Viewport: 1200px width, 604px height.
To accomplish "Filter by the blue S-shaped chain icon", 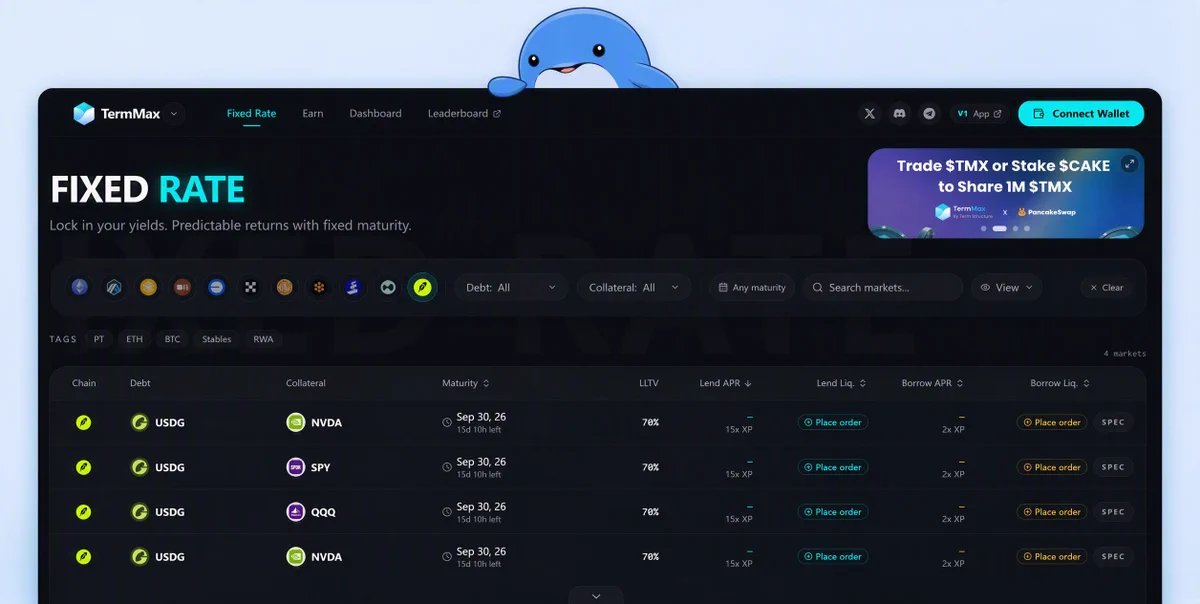I will 352,287.
